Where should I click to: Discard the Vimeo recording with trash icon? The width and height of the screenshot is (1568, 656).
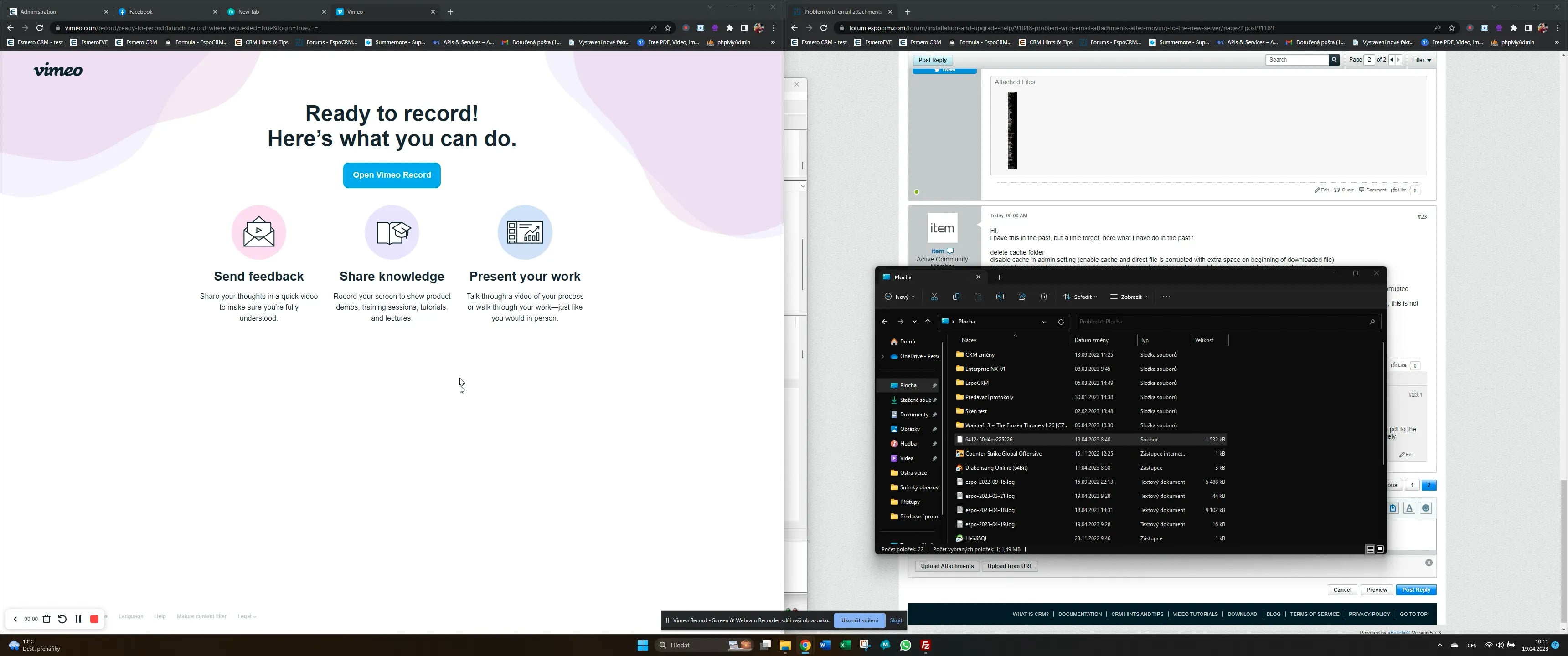pos(46,619)
